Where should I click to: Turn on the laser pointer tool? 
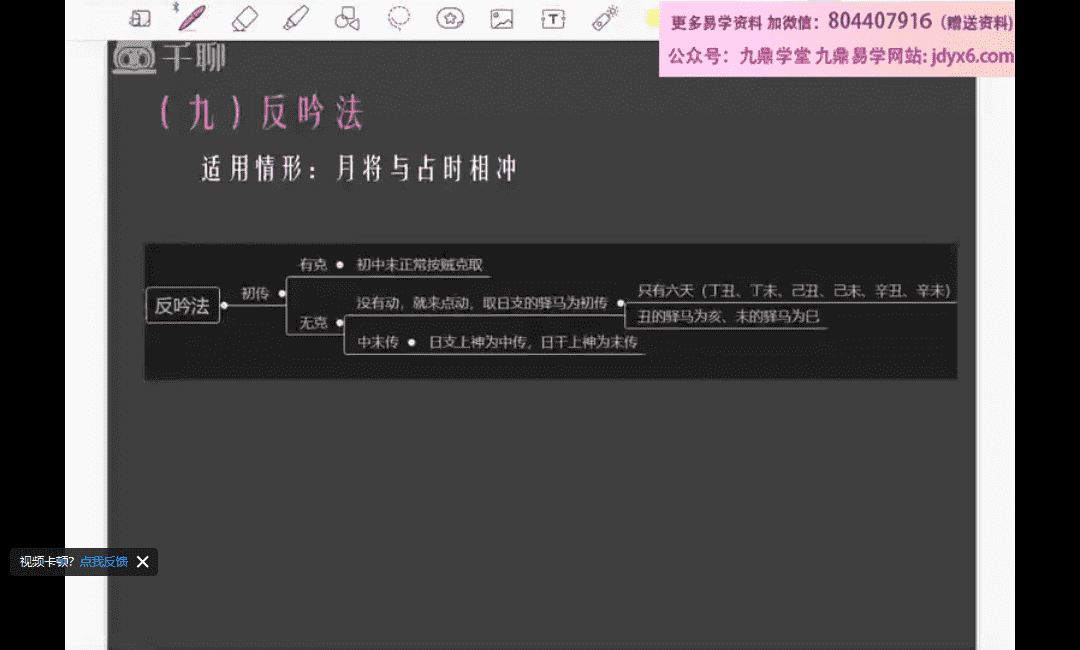pyautogui.click(x=604, y=18)
